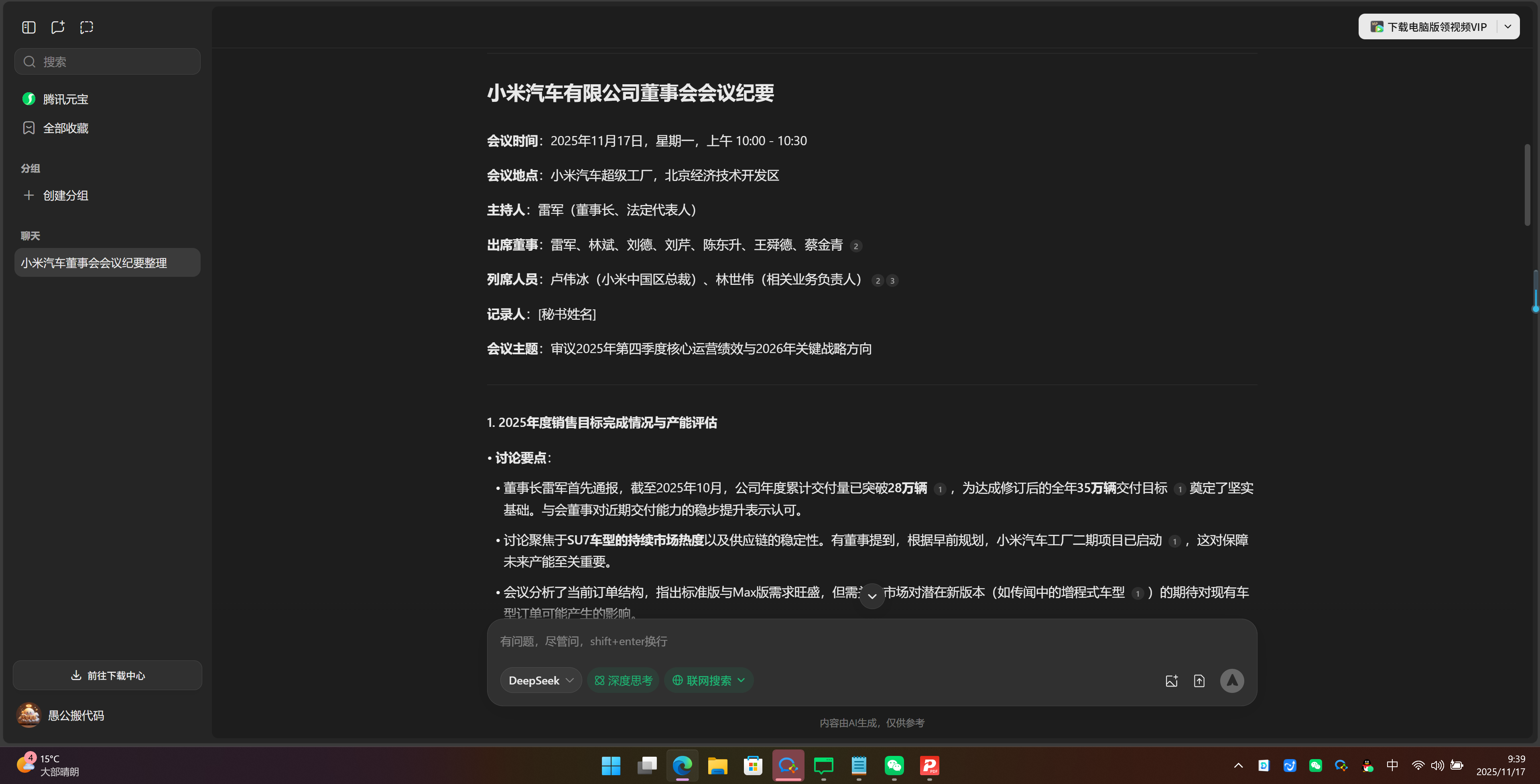Screen dimensions: 1540x784
Task: Open Tencent Yuanbao from the taskbar
Action: [788, 766]
